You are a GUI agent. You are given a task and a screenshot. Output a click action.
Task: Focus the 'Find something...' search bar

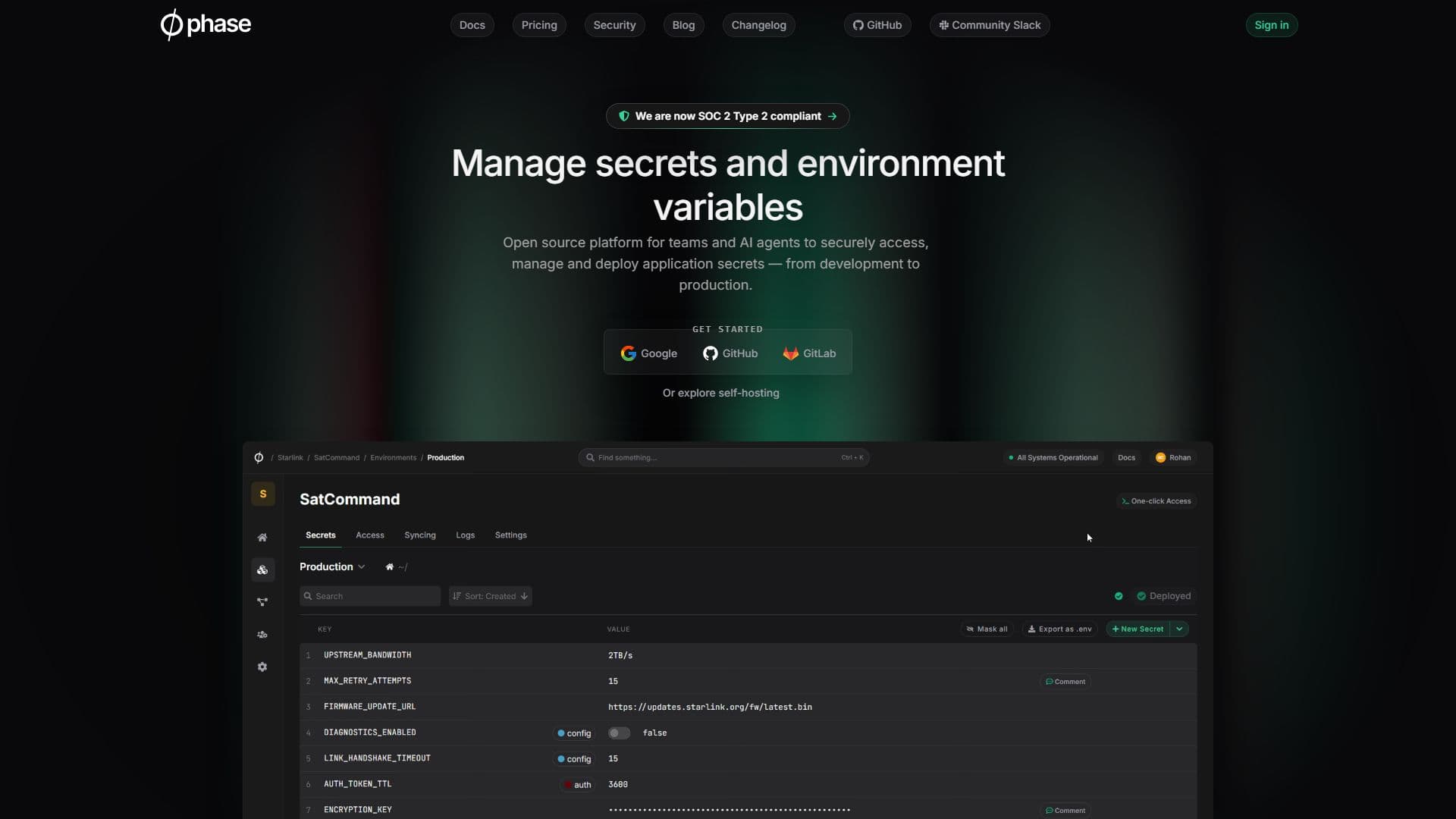(723, 457)
